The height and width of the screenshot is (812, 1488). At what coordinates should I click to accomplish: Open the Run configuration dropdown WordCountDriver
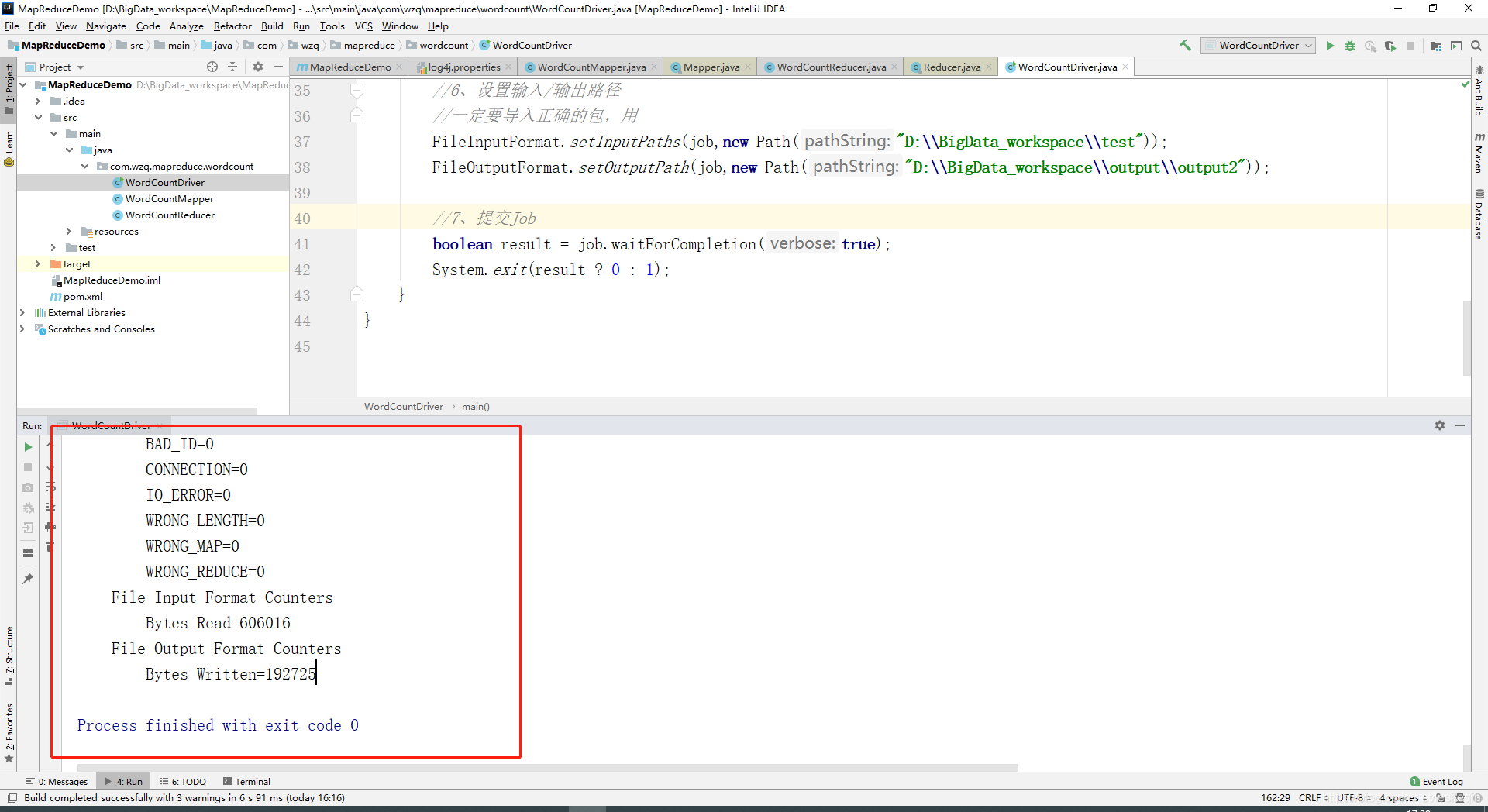pyautogui.click(x=1259, y=46)
